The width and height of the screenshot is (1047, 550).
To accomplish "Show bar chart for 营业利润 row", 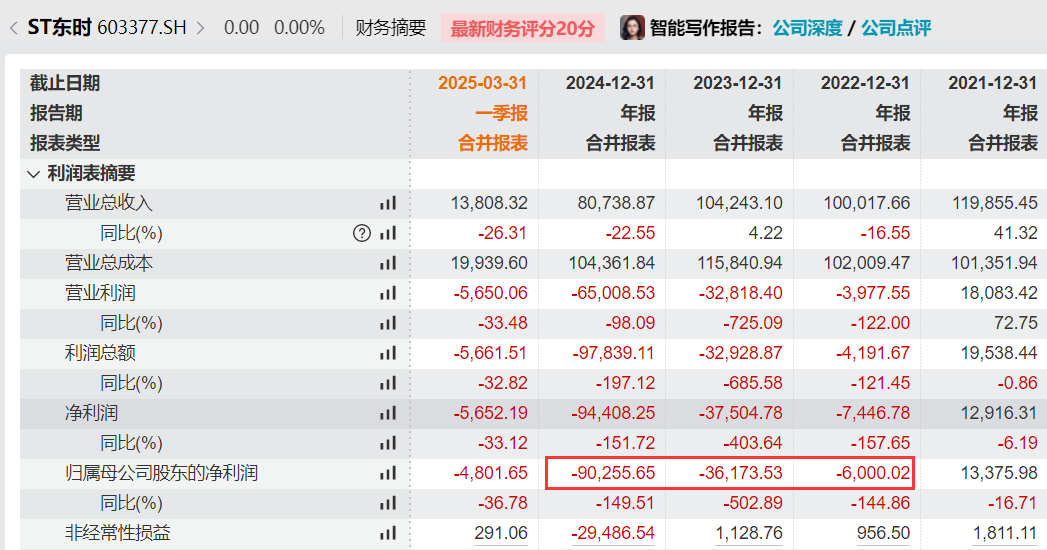I will coord(387,293).
